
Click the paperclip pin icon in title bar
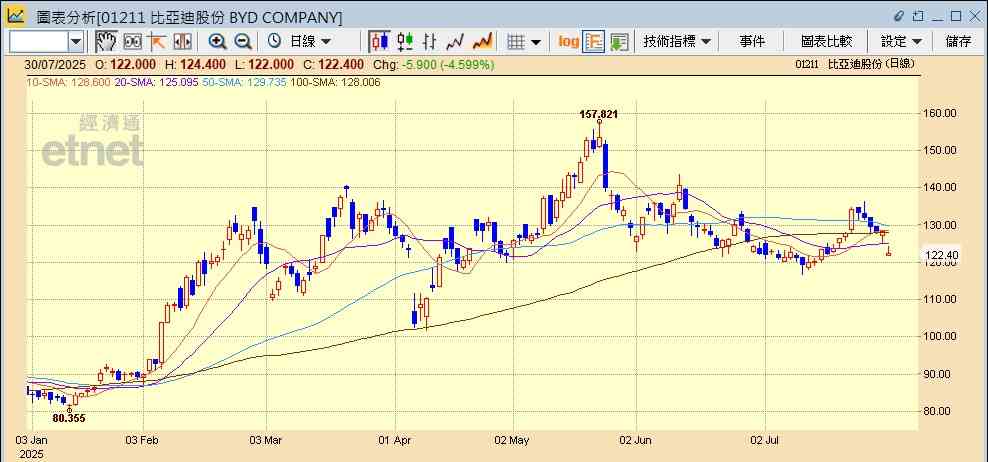[x=899, y=16]
